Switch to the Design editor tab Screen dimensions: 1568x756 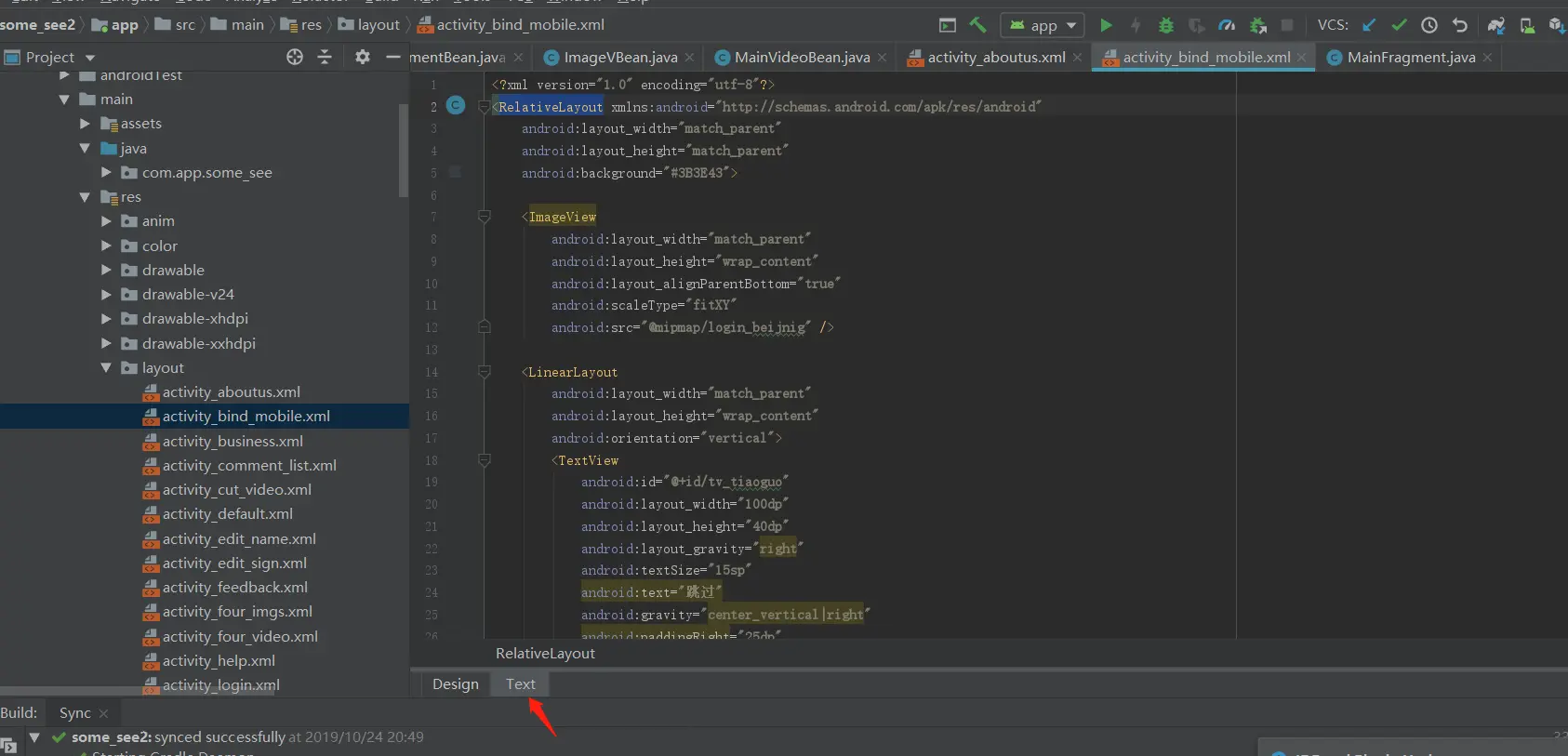(456, 684)
